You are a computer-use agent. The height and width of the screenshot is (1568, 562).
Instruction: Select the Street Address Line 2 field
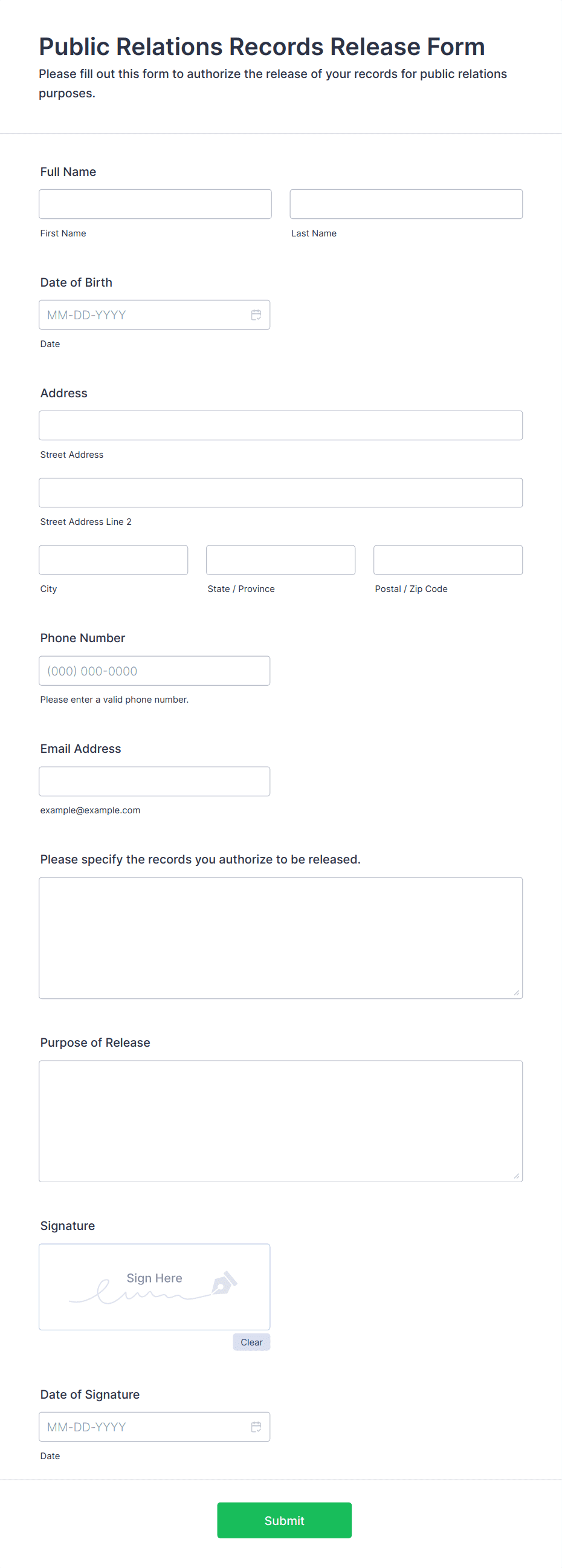pyautogui.click(x=280, y=492)
